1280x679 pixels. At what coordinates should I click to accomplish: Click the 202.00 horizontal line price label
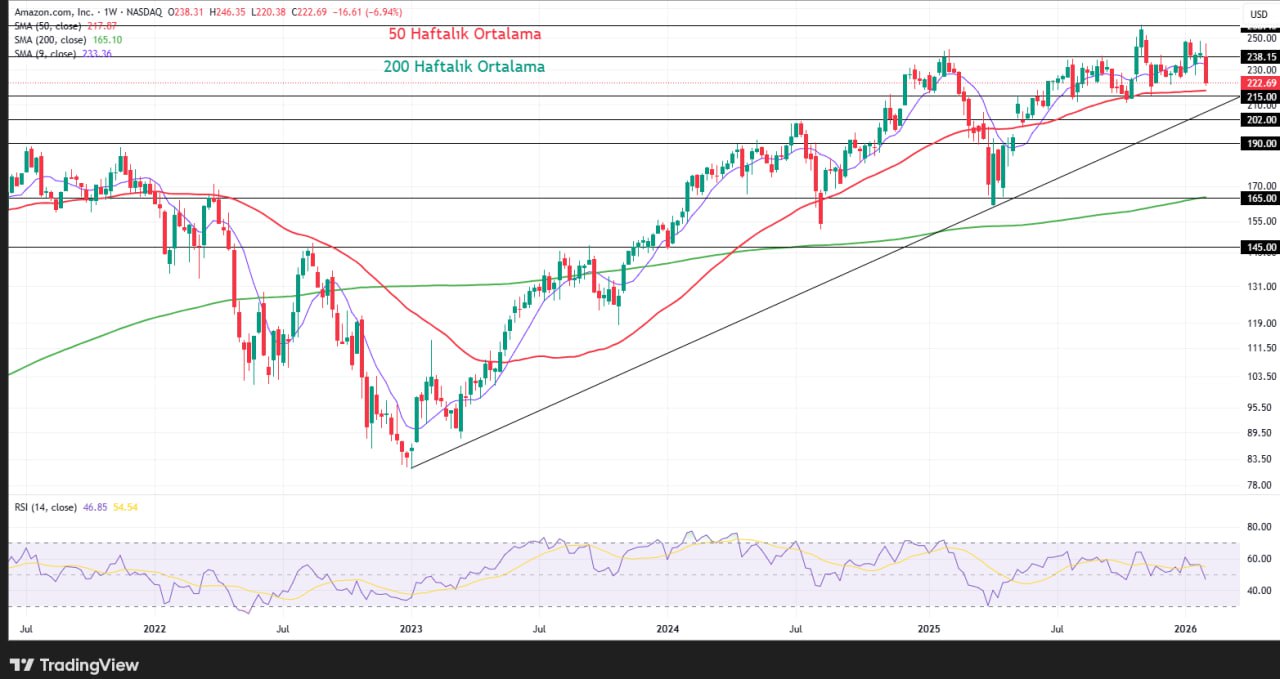click(1259, 120)
